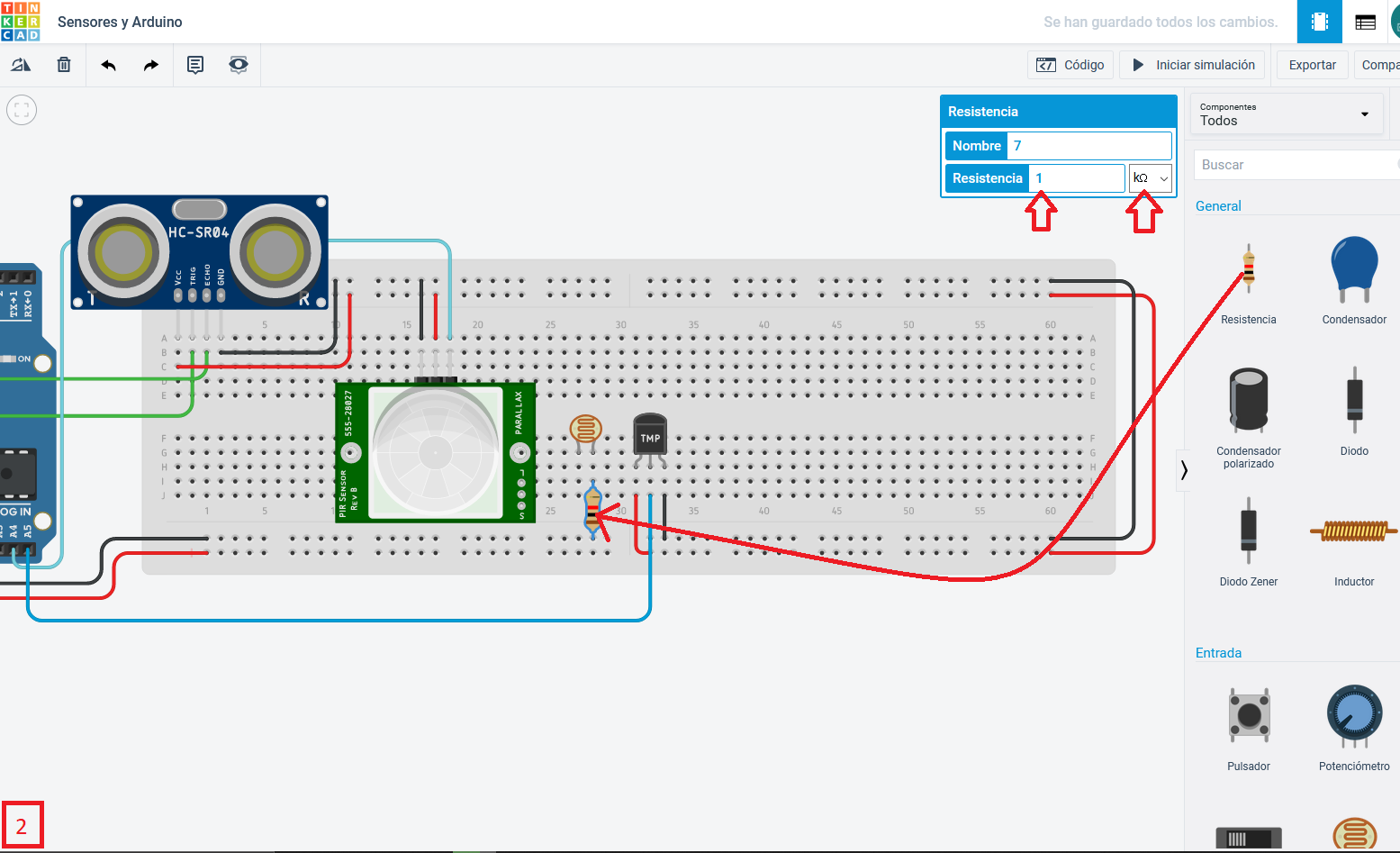Screen dimensions: 1400x853
Task: Open the Código panel
Action: tap(1070, 64)
